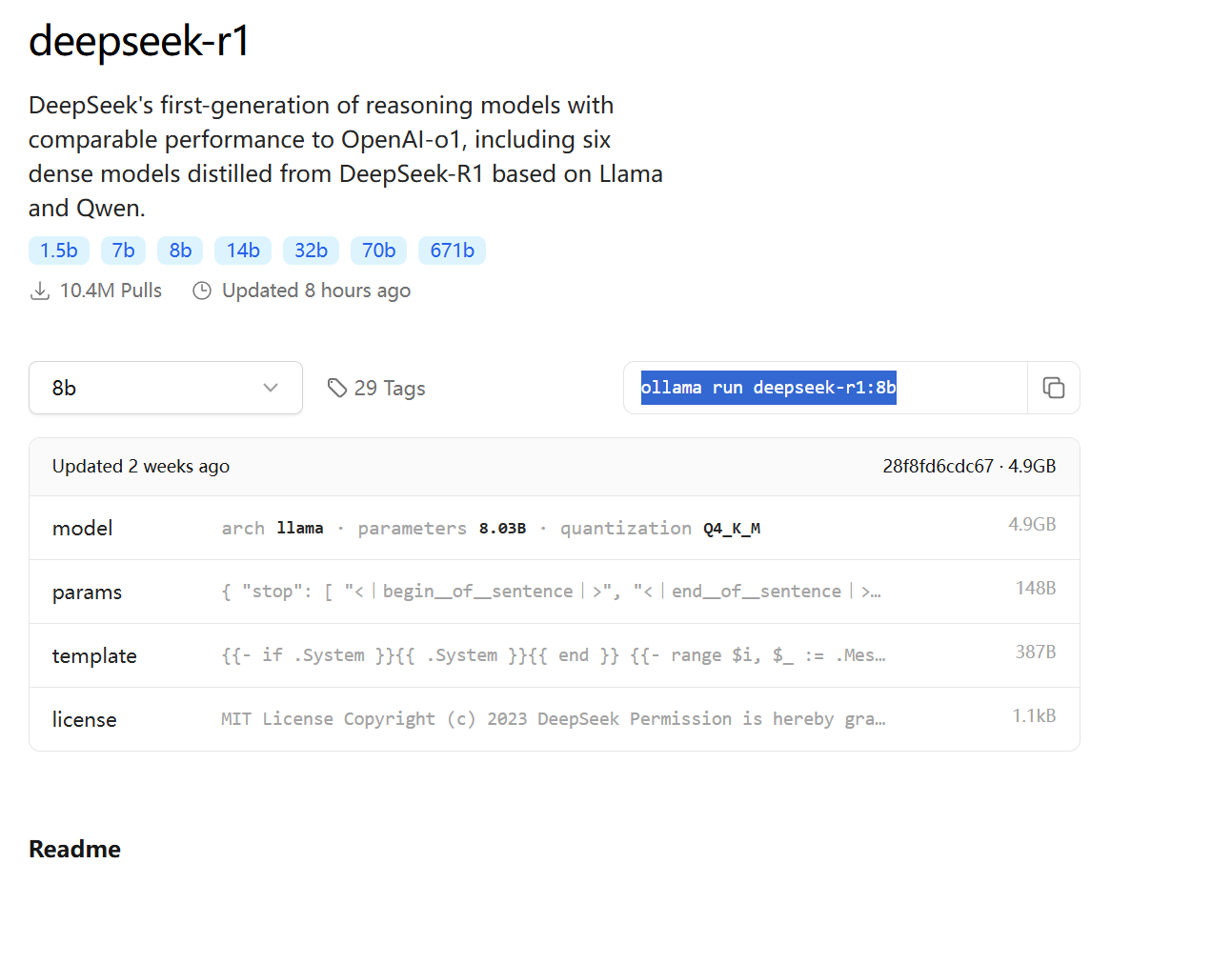The height and width of the screenshot is (964, 1232).
Task: Copy the ollama run command
Action: tap(1053, 388)
